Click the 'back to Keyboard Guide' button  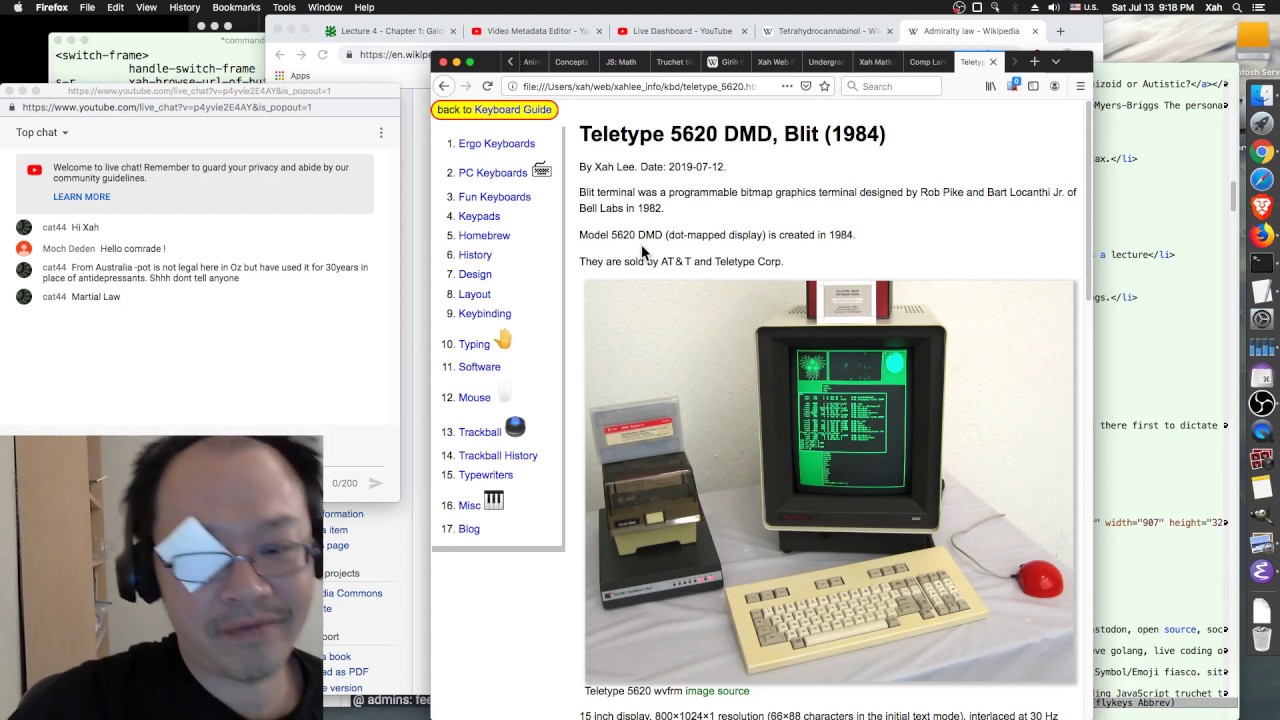[494, 109]
